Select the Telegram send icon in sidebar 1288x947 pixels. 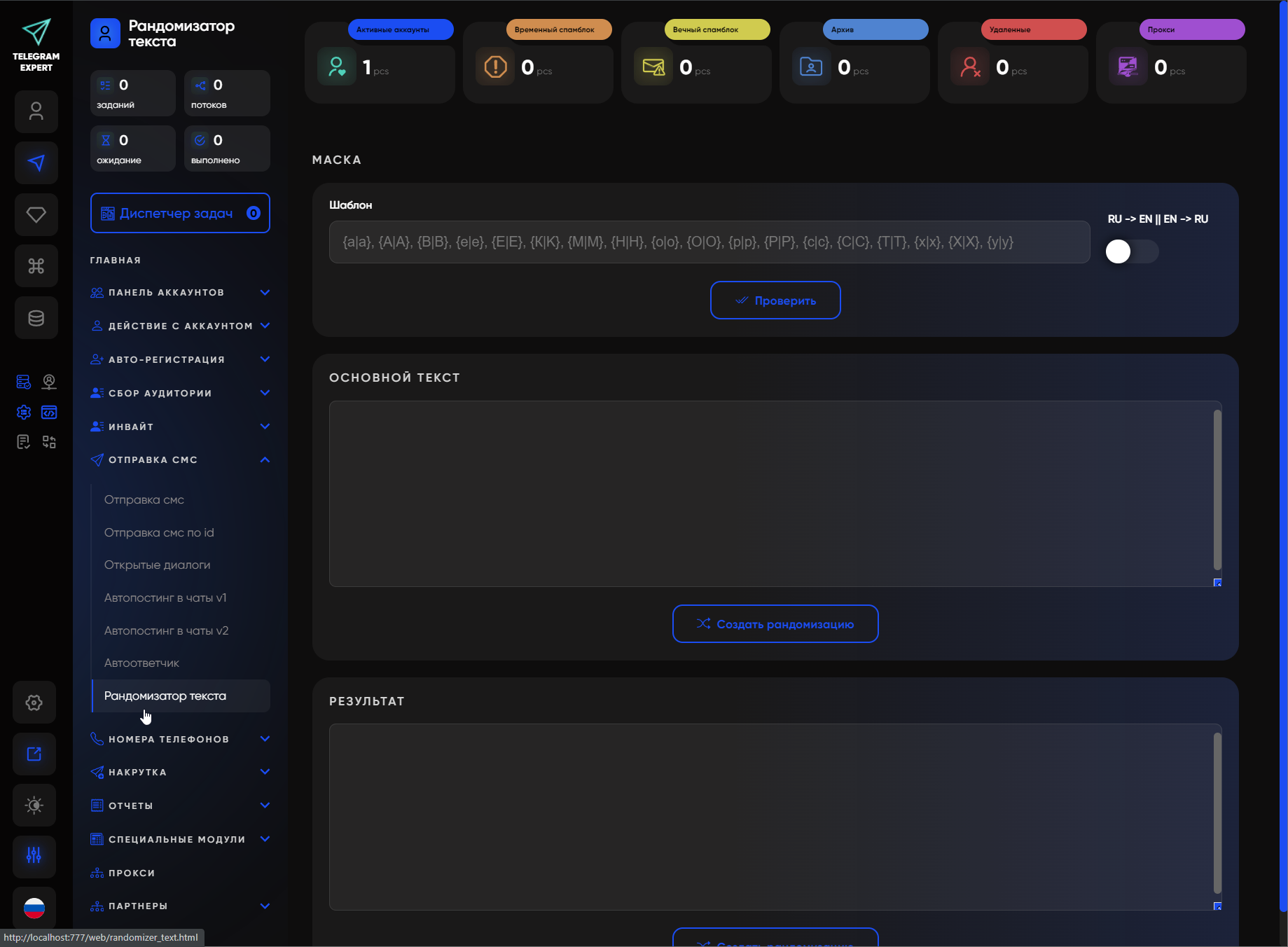pos(36,163)
